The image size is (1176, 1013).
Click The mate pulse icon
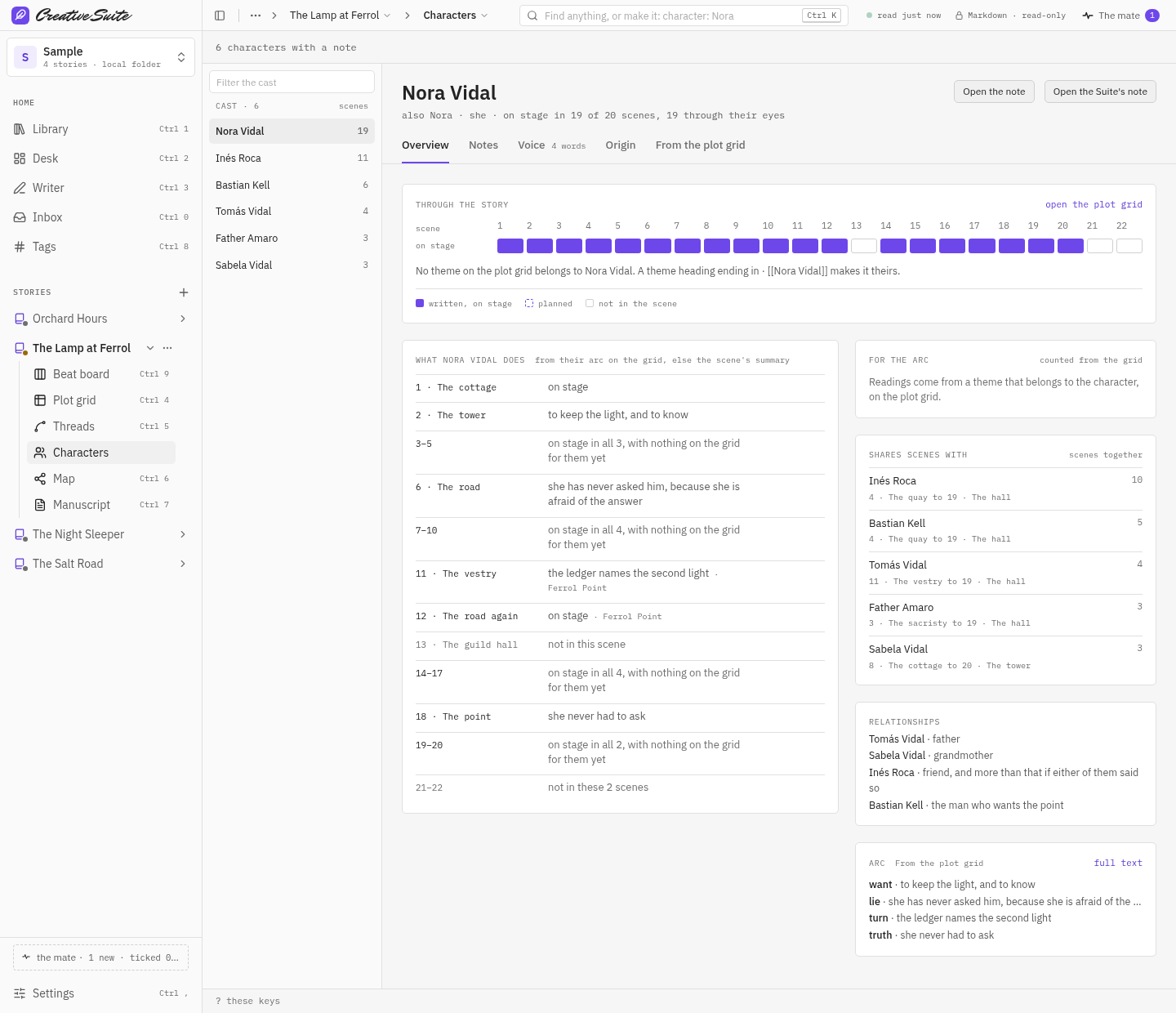1088,16
